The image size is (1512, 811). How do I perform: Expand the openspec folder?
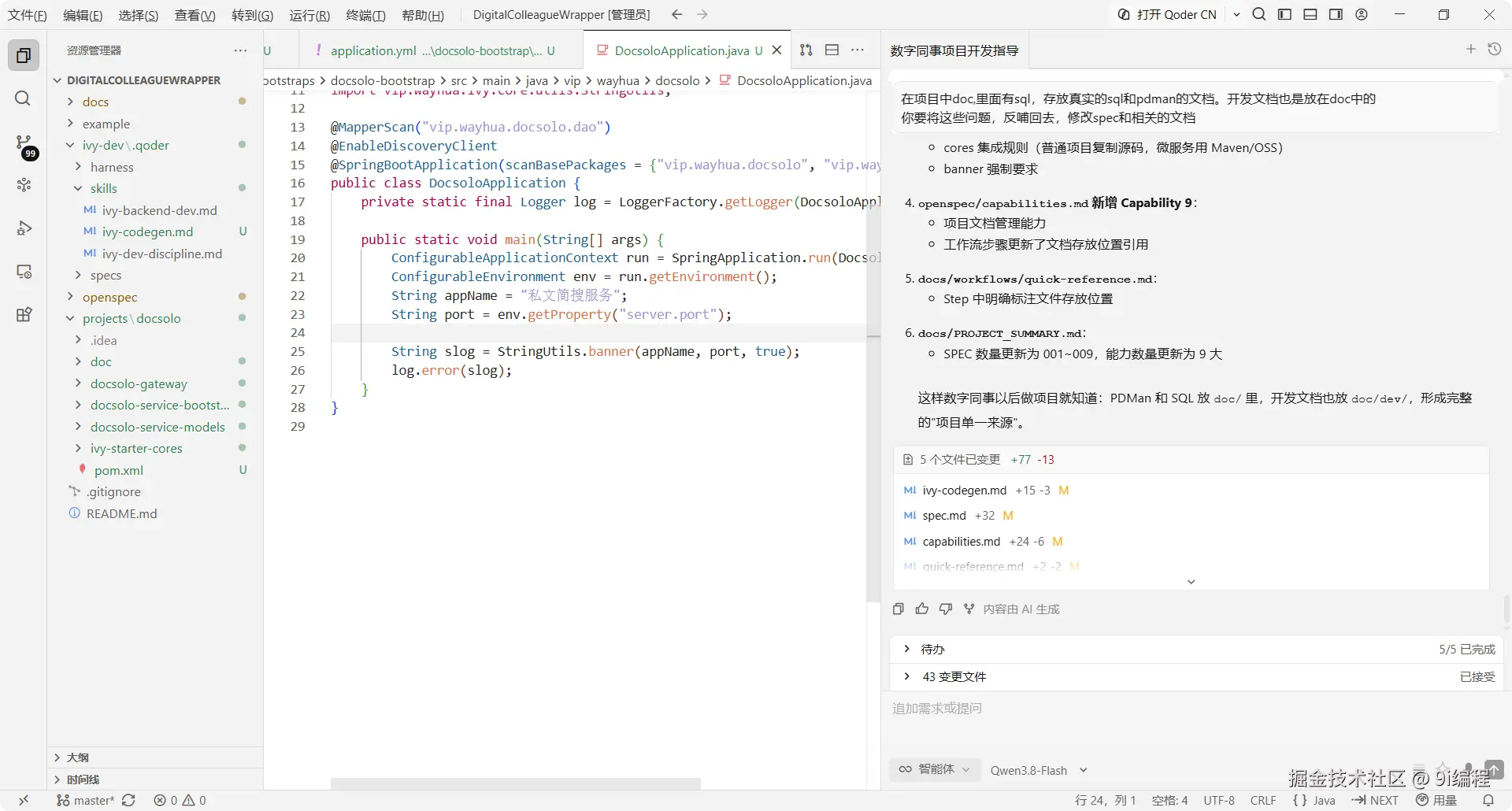pyautogui.click(x=109, y=297)
